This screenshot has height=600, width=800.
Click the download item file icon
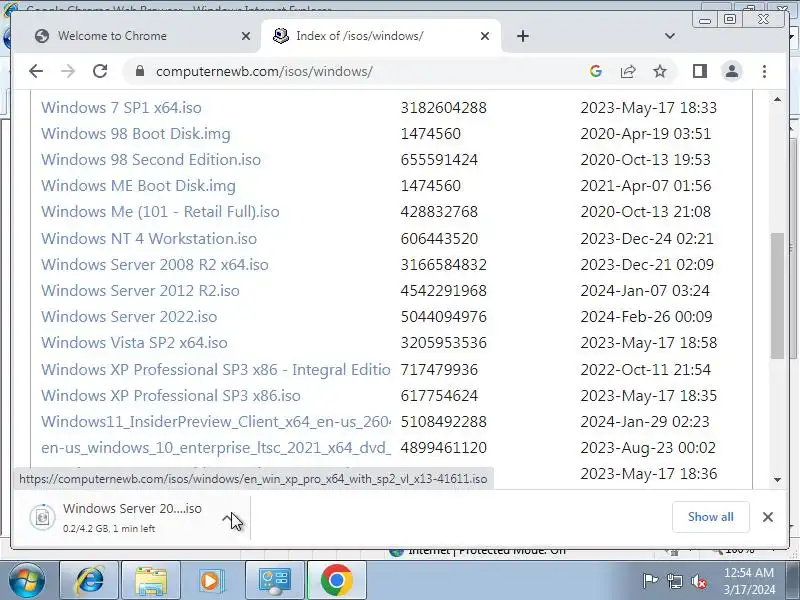pos(42,517)
